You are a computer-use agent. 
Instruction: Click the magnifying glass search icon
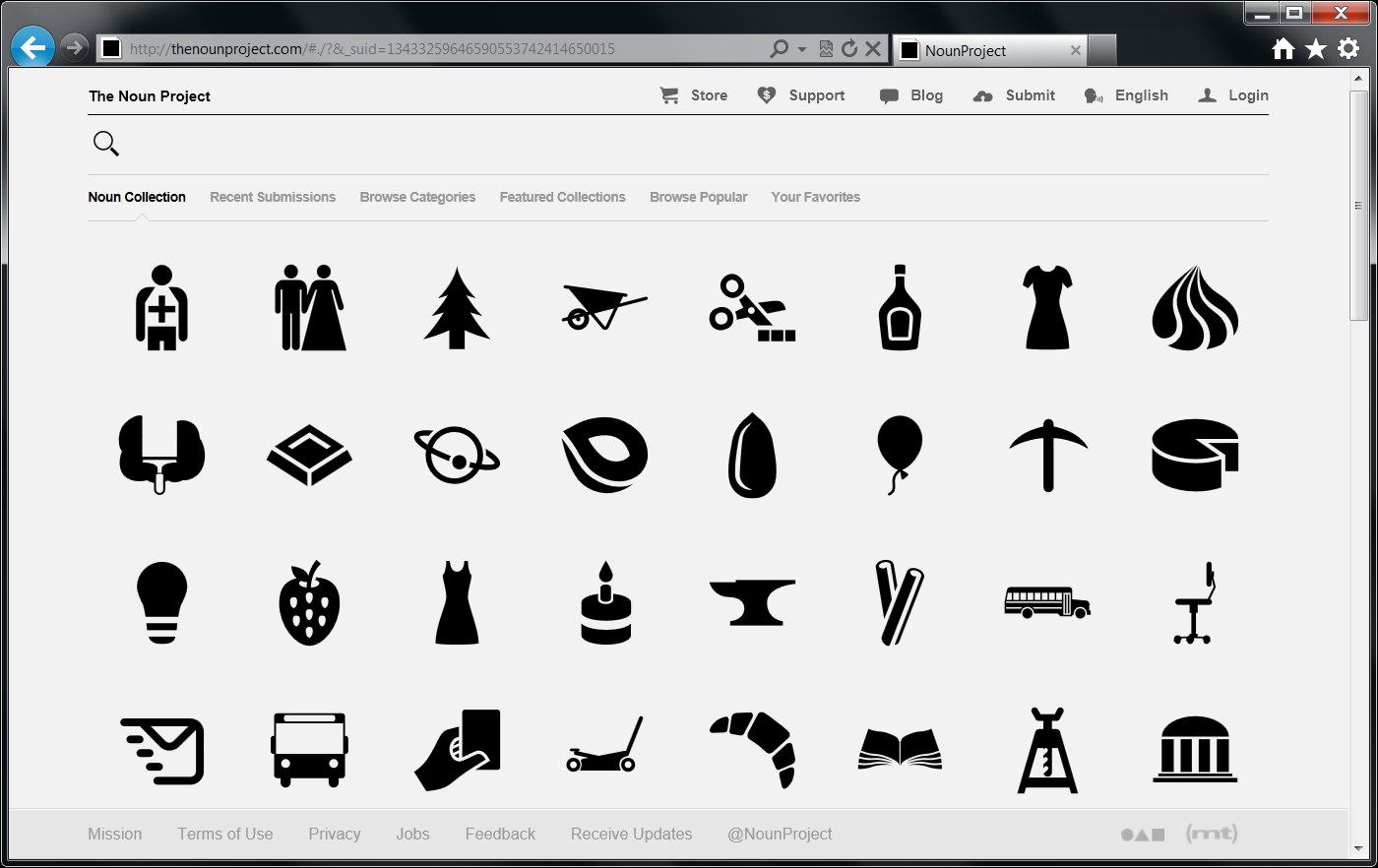[x=105, y=144]
